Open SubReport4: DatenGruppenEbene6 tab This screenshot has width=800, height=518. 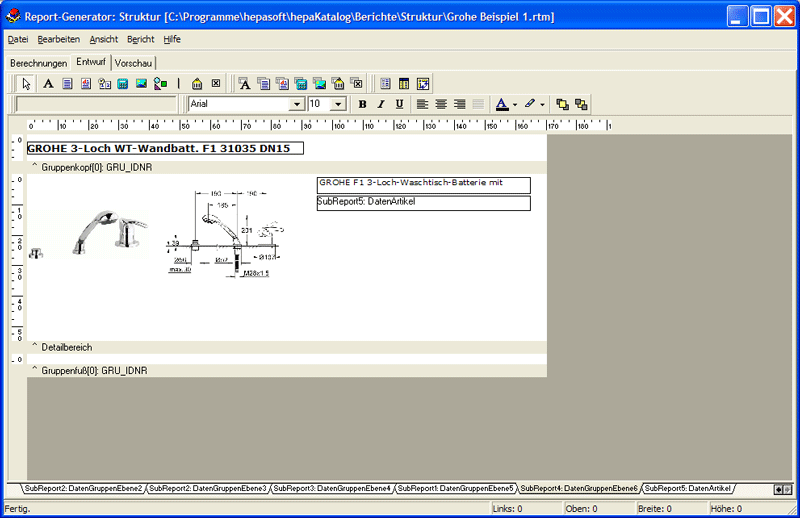point(579,488)
